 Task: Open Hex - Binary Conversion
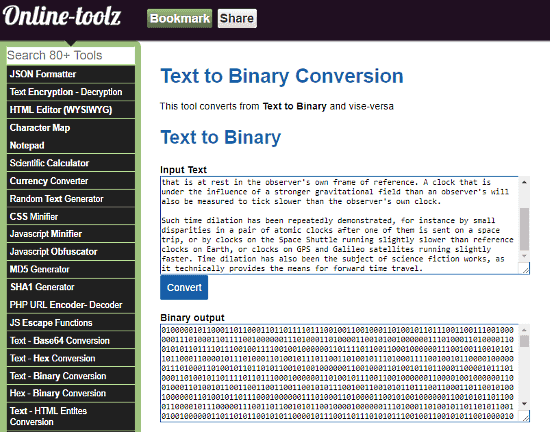click(71, 393)
